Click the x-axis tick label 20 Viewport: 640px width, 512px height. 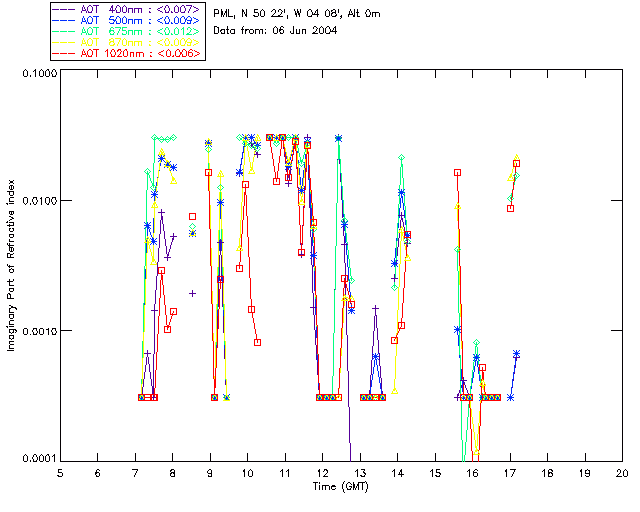tap(622, 473)
